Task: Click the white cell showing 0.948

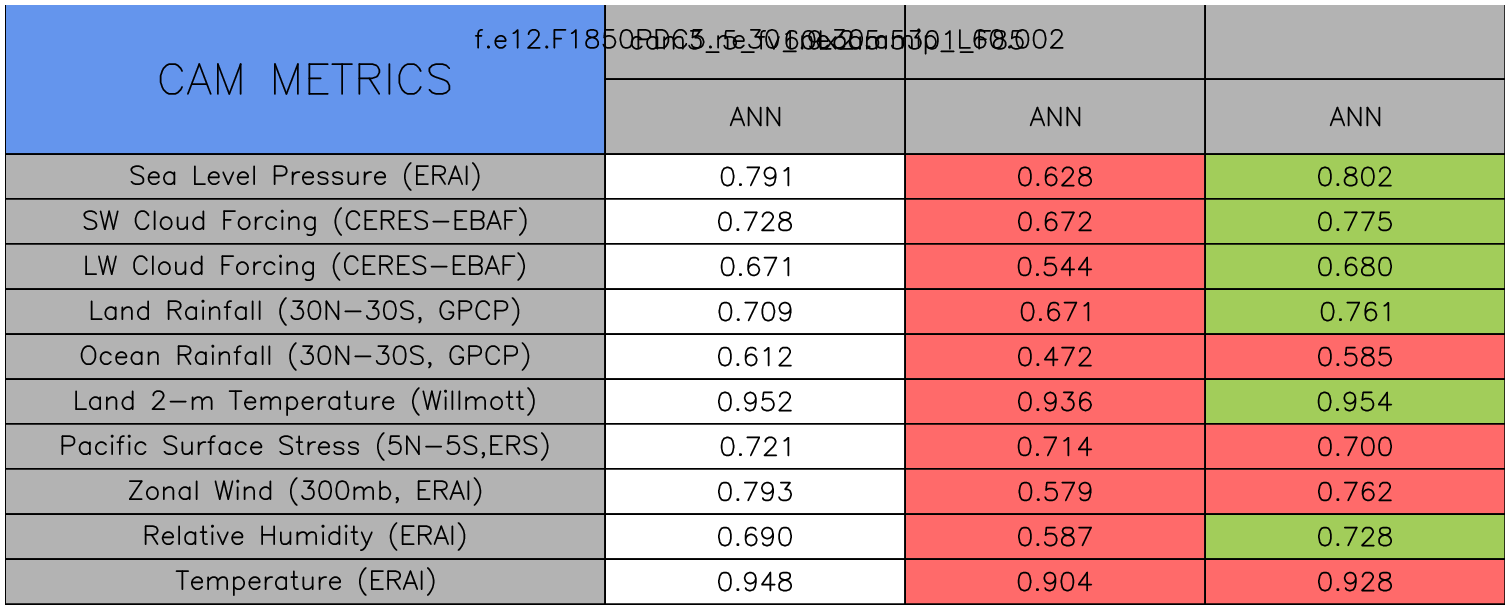Action: [755, 582]
